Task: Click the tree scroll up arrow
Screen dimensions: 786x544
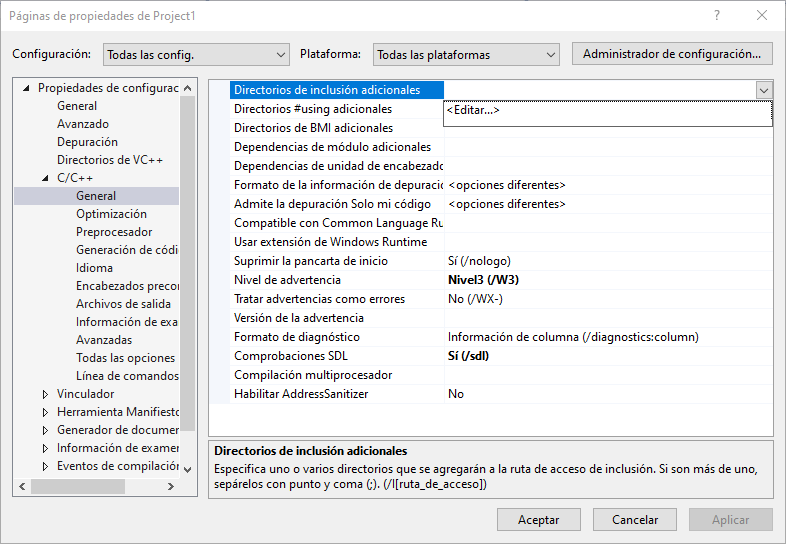Action: tap(187, 88)
